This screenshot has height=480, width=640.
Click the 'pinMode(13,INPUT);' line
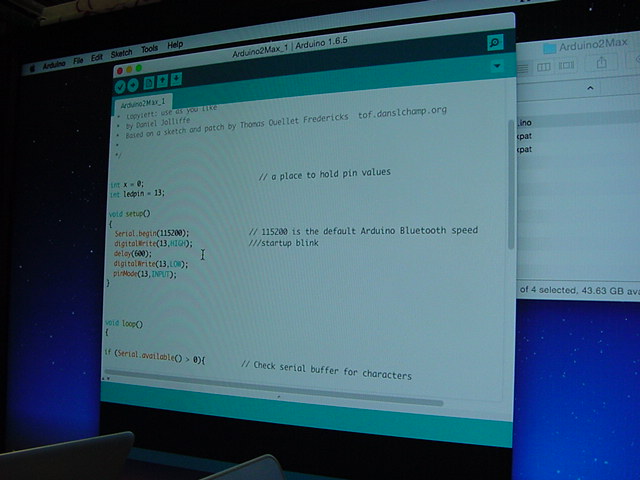click(x=144, y=274)
